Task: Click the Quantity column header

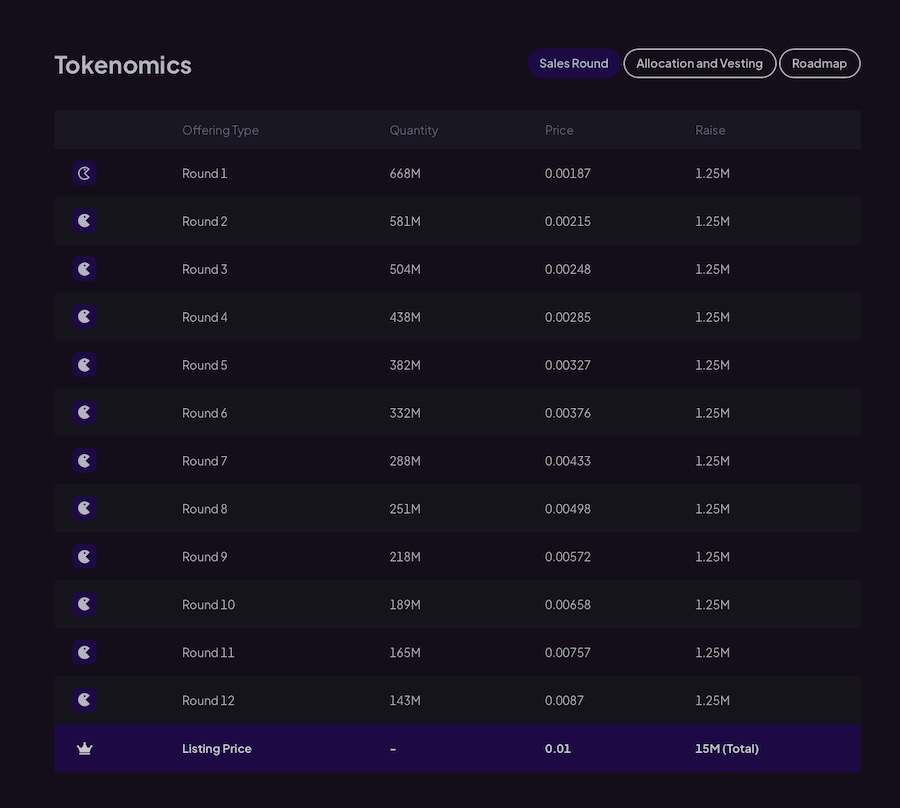Action: click(x=413, y=130)
